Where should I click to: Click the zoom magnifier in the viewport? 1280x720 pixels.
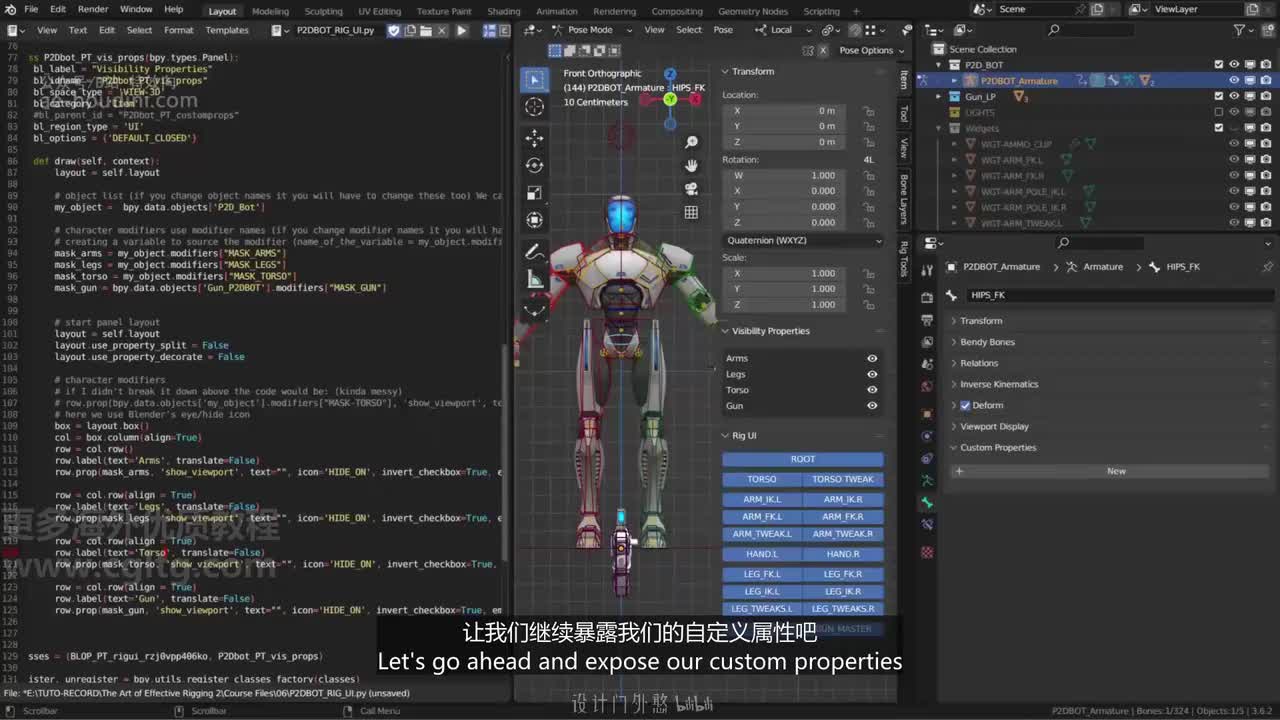click(691, 143)
